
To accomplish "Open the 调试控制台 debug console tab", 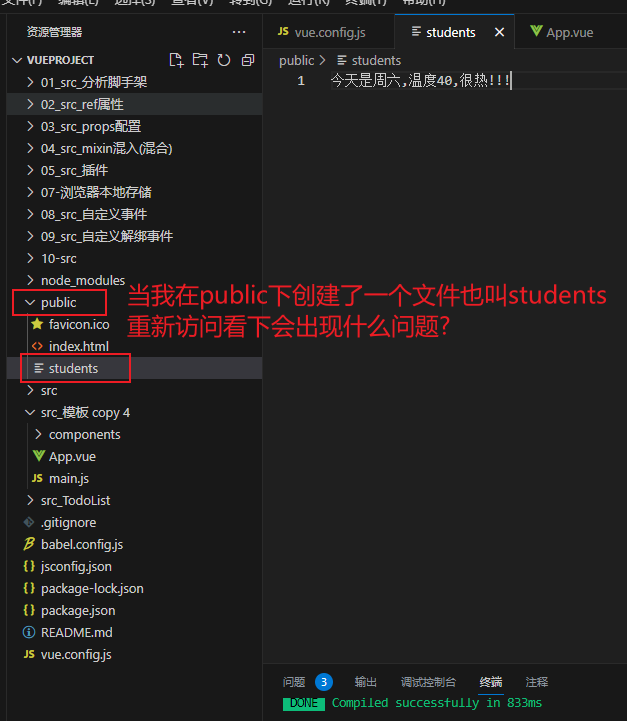I will 428,682.
